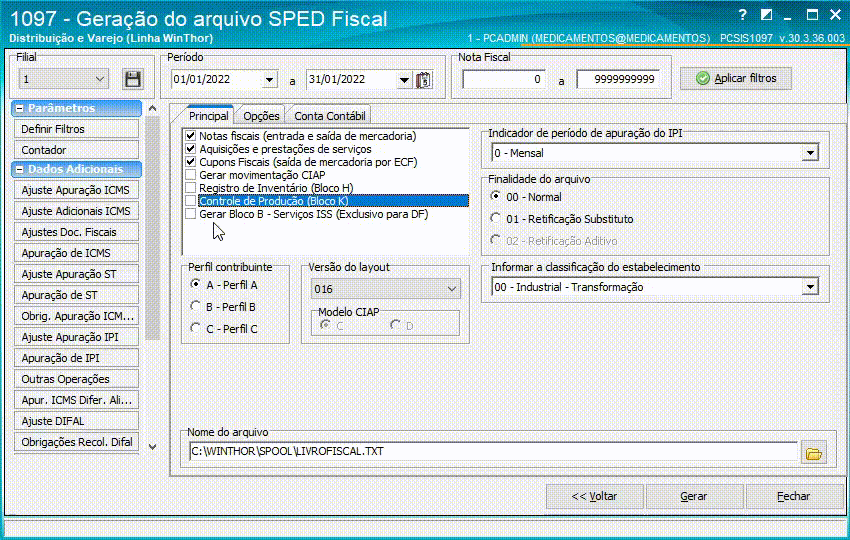Click sidebar scrollbar down arrow
The height and width of the screenshot is (540, 850).
(152, 447)
